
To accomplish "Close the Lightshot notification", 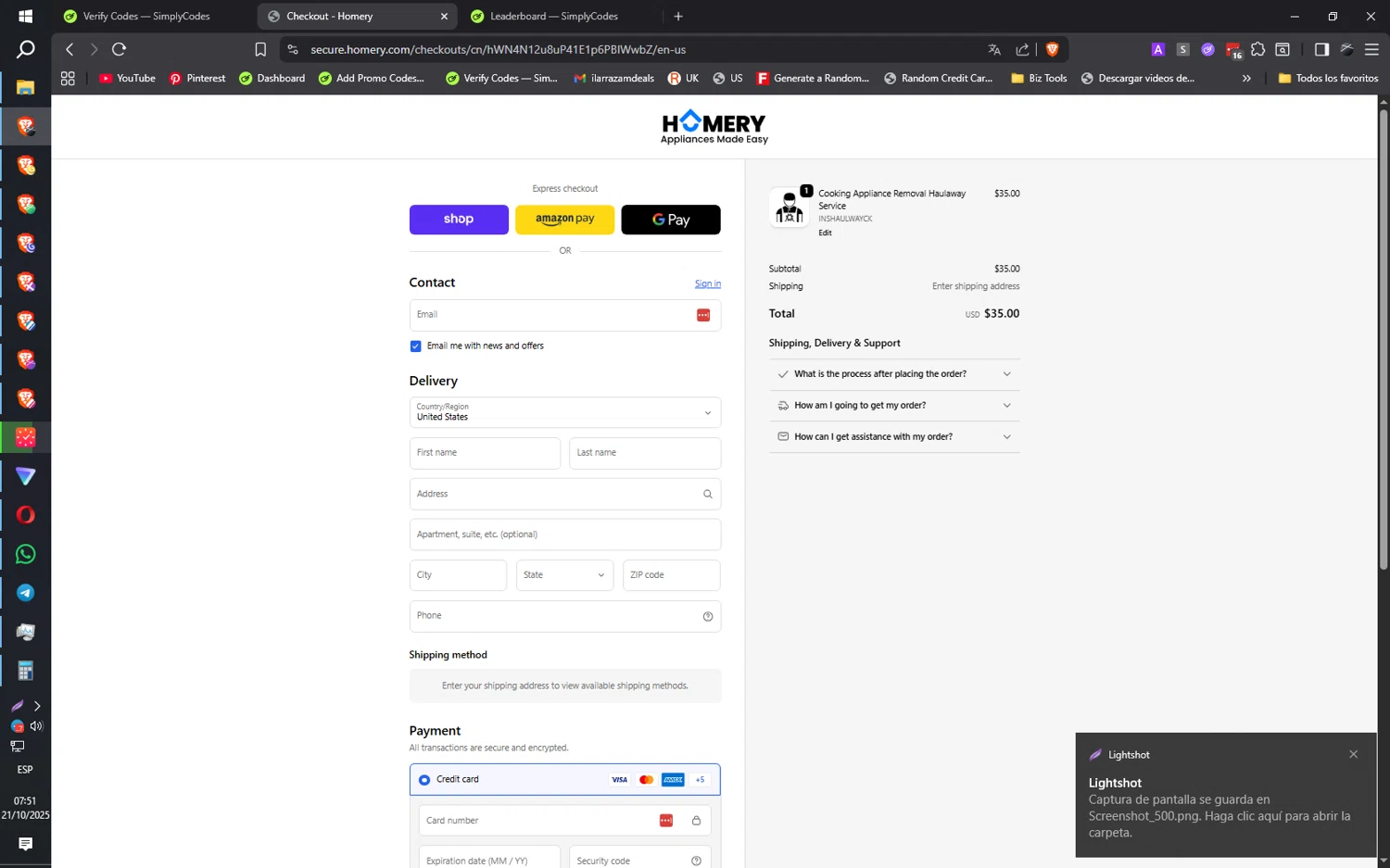I will point(1353,755).
